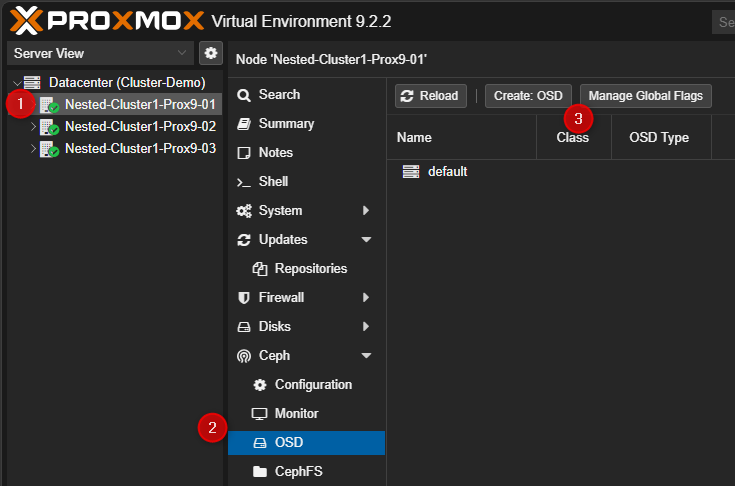Click the default root bucket icon

[x=411, y=172]
